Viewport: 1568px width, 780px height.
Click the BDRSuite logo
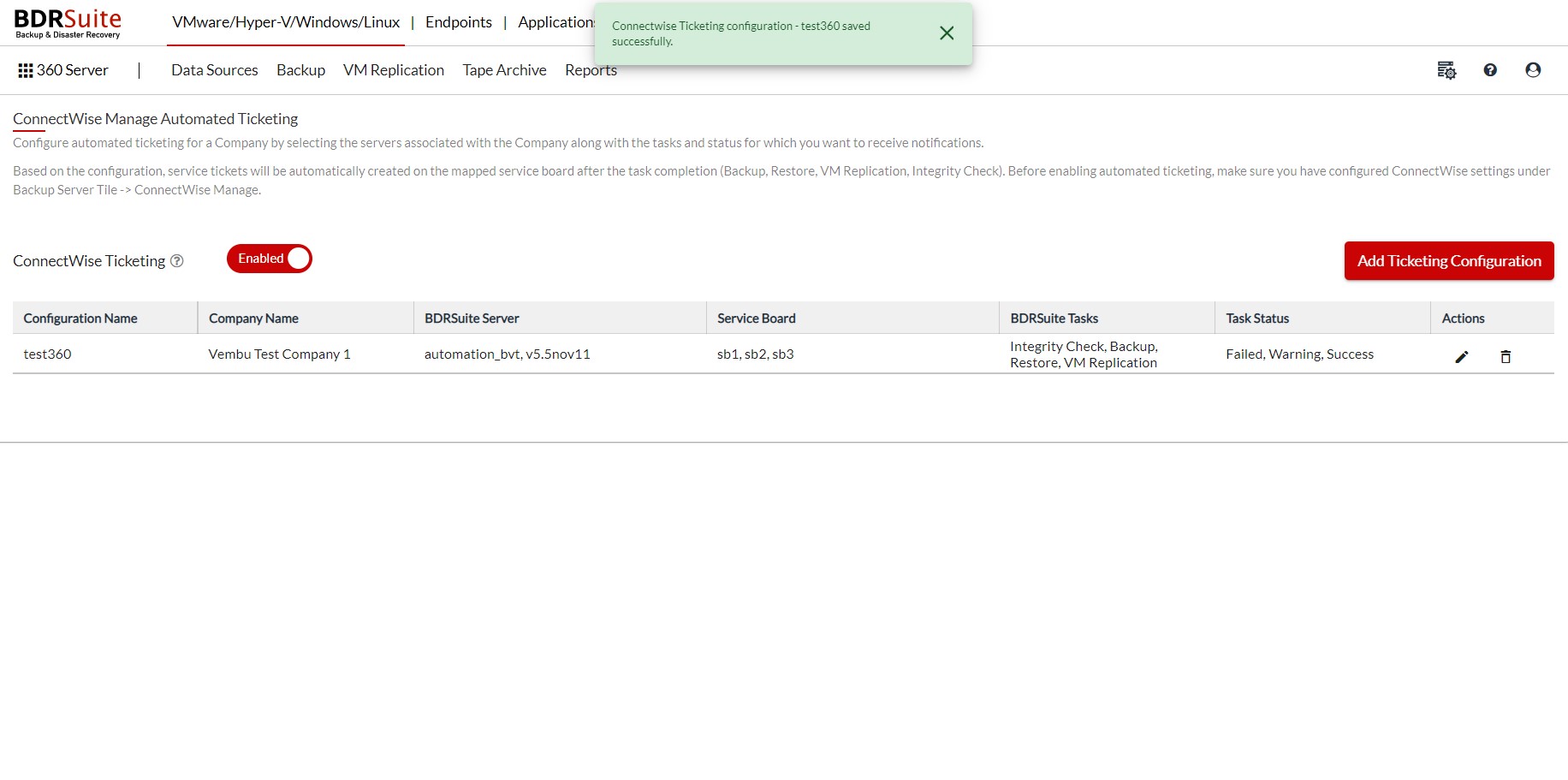pyautogui.click(x=68, y=23)
